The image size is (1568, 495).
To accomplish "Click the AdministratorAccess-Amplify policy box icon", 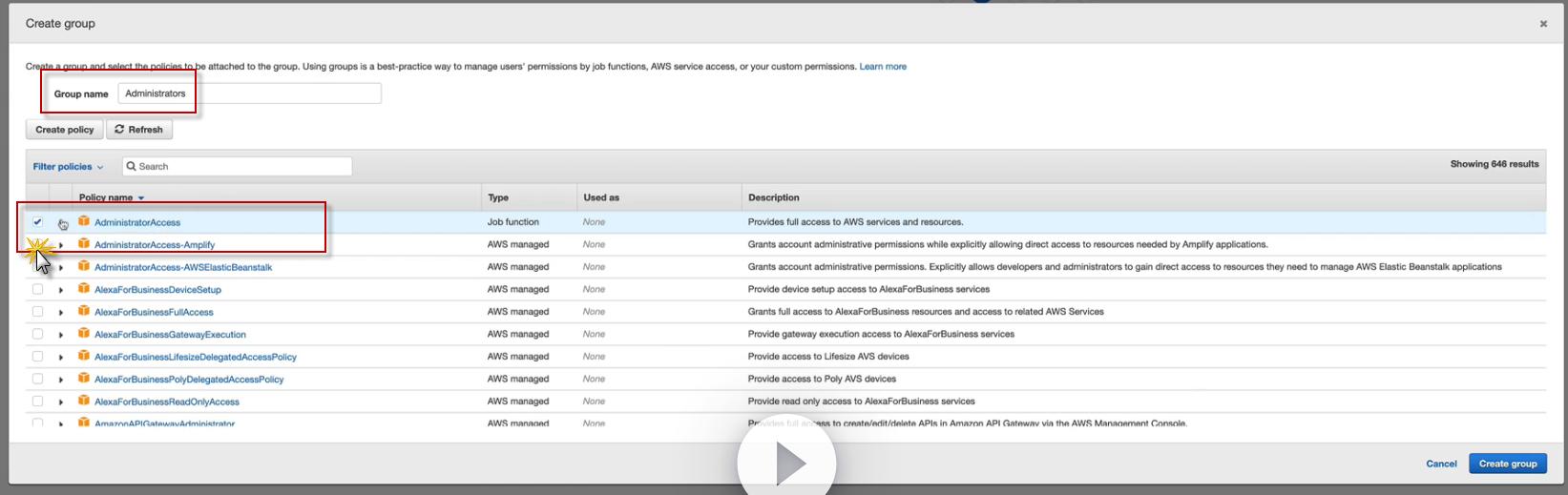I will tap(84, 244).
